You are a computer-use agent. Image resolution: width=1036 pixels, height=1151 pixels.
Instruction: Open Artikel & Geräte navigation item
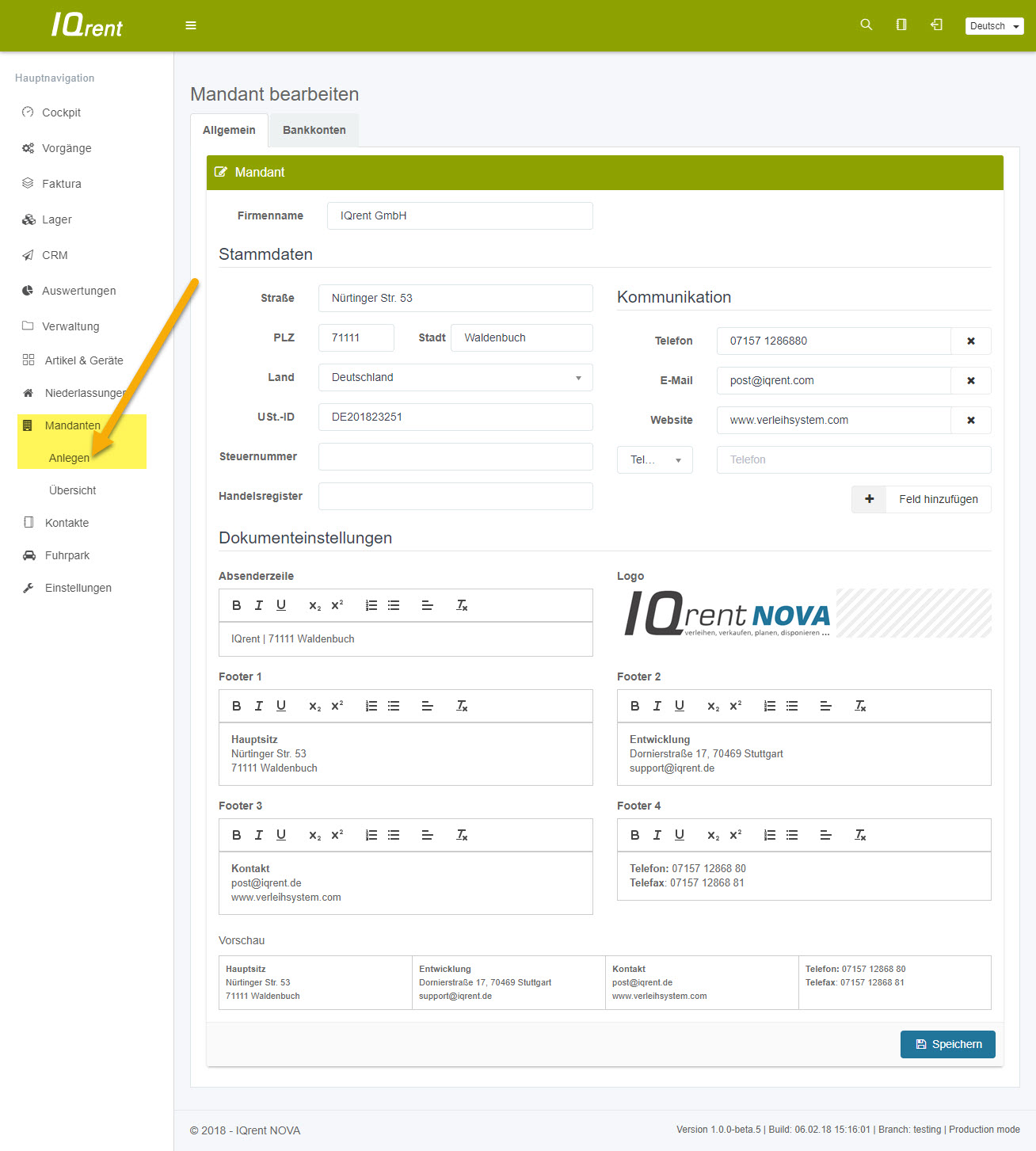[x=84, y=360]
